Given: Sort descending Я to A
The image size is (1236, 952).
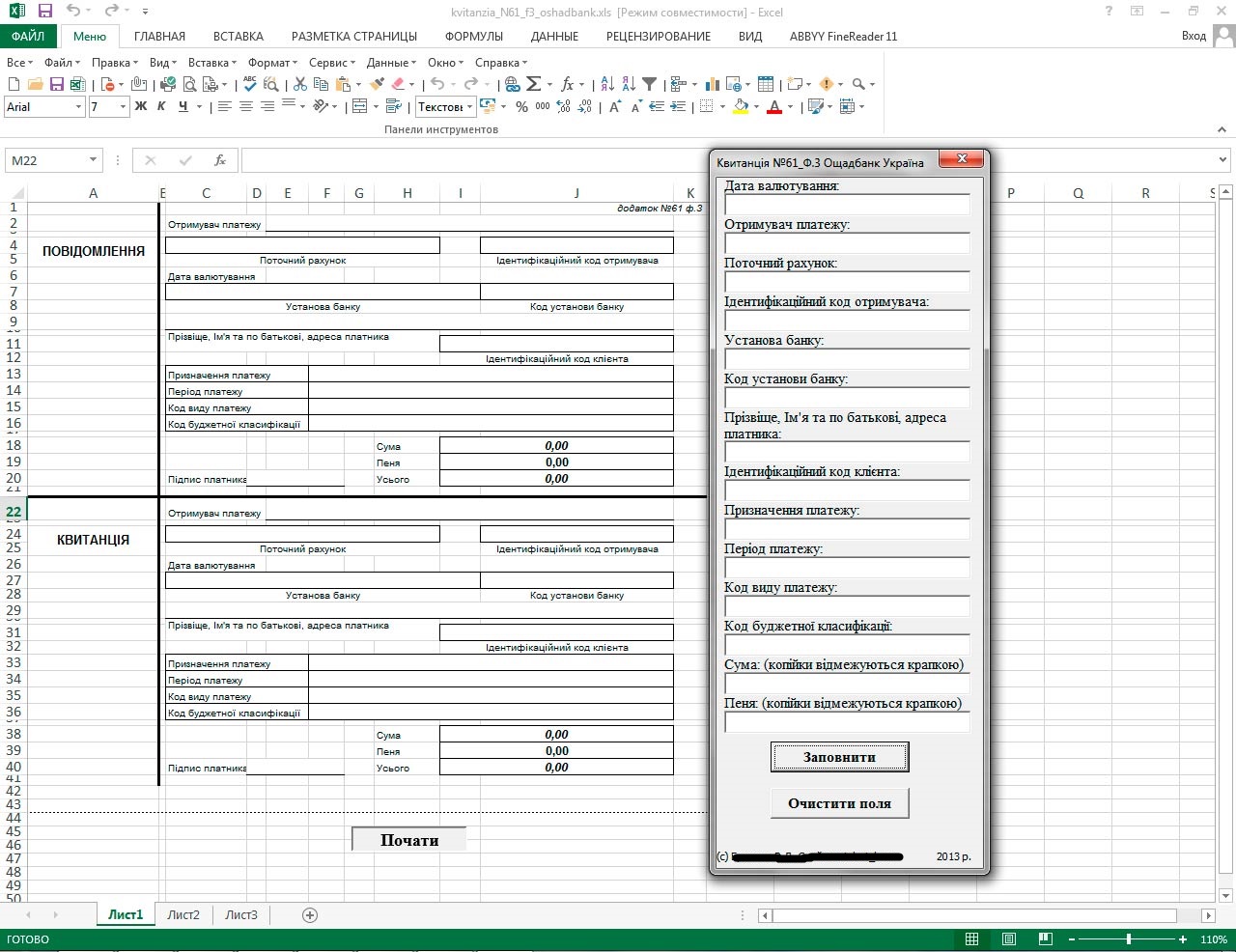Looking at the screenshot, I should coord(629,85).
